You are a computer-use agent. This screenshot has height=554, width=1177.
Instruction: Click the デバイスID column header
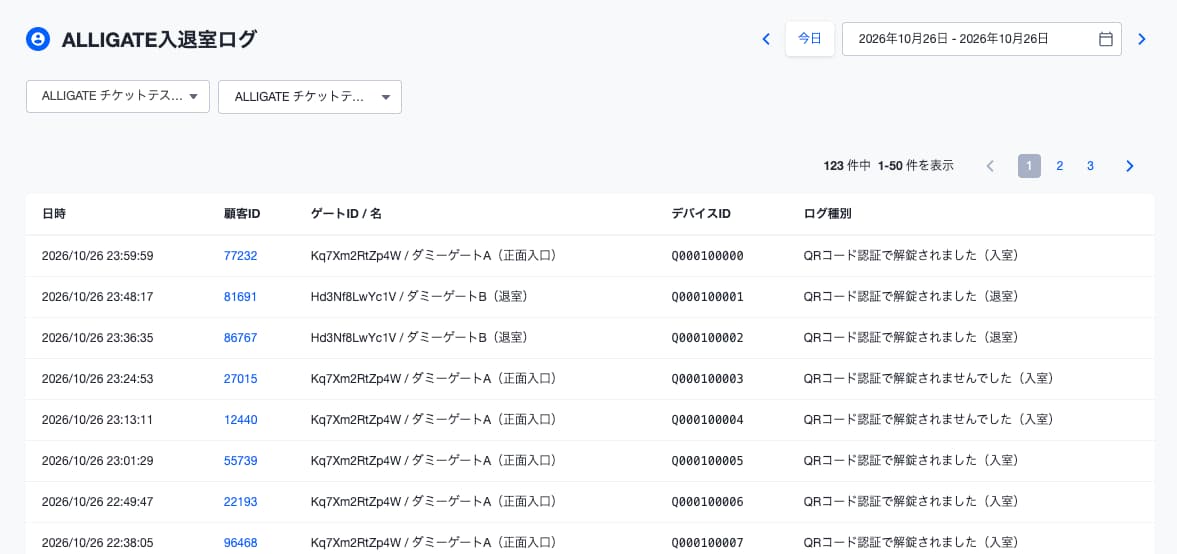tap(701, 214)
